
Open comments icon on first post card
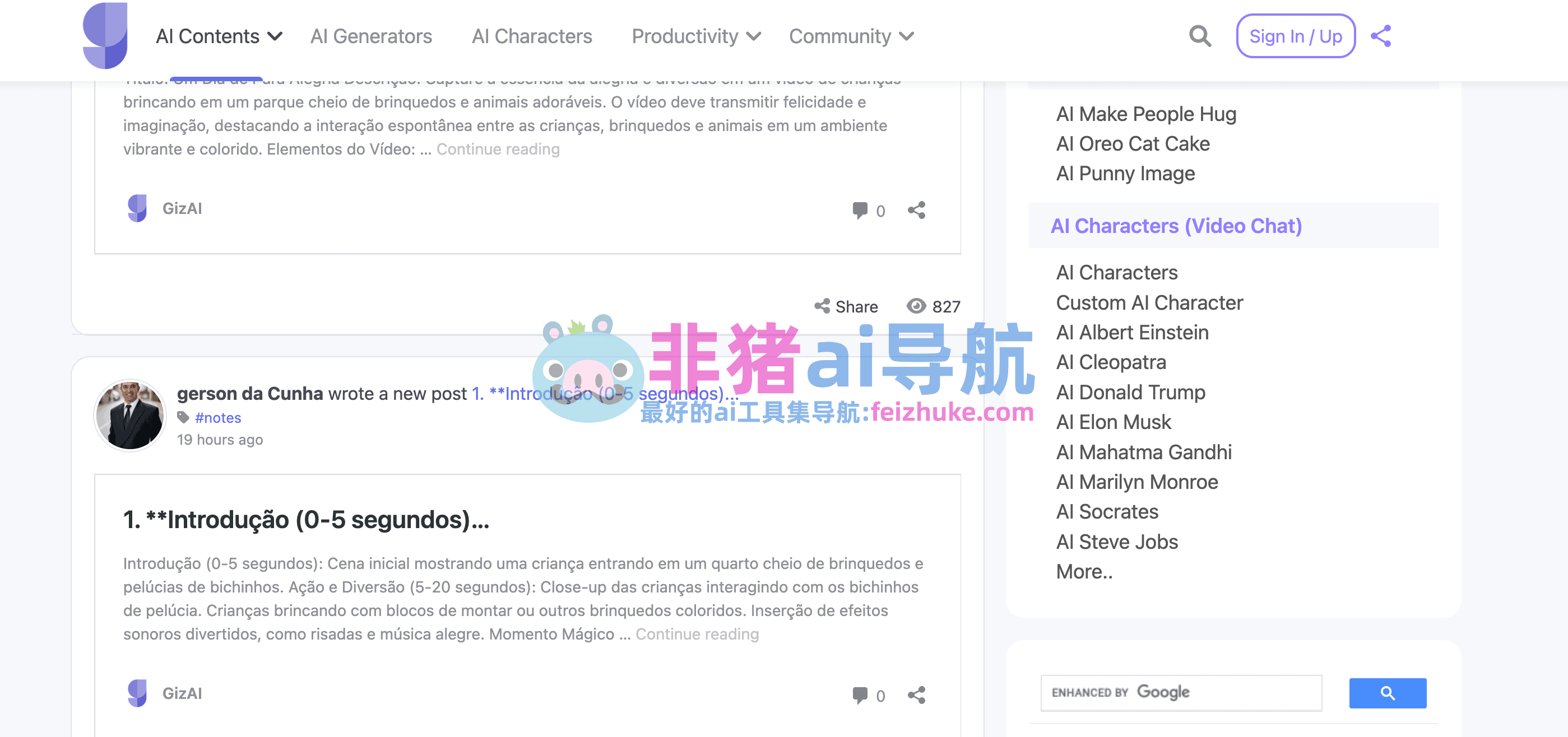[860, 211]
